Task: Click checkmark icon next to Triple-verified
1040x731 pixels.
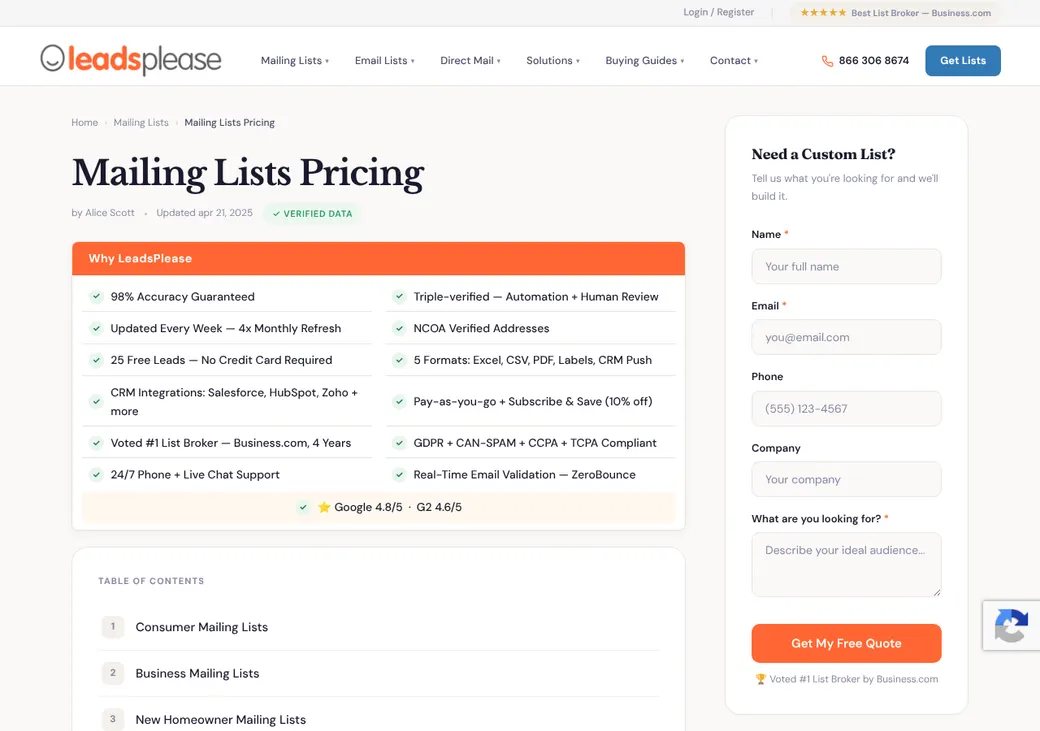Action: (399, 297)
